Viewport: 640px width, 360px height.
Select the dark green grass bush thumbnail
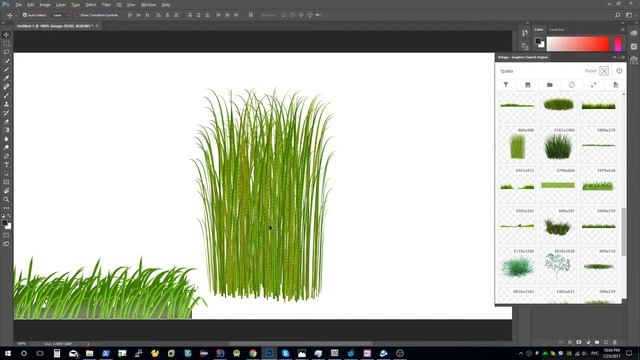coord(558,147)
